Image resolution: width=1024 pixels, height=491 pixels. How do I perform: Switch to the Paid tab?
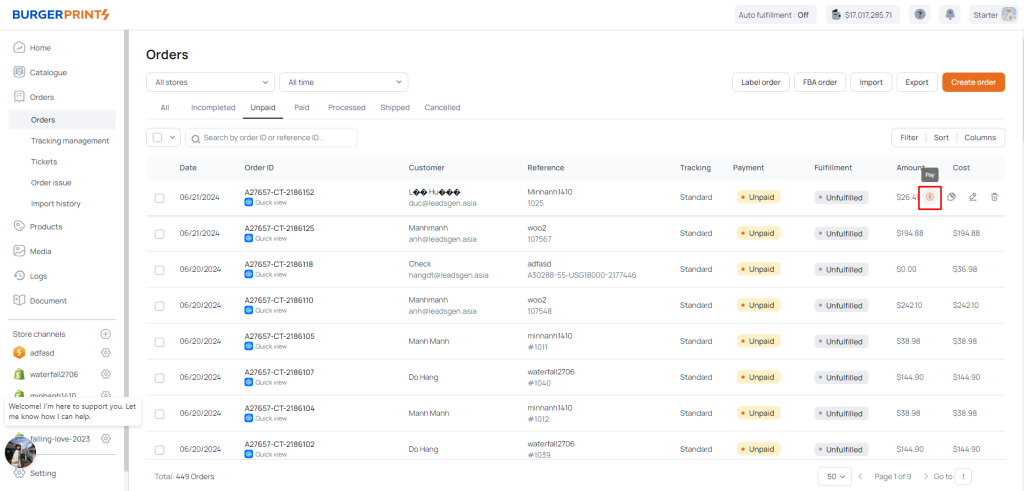click(301, 107)
